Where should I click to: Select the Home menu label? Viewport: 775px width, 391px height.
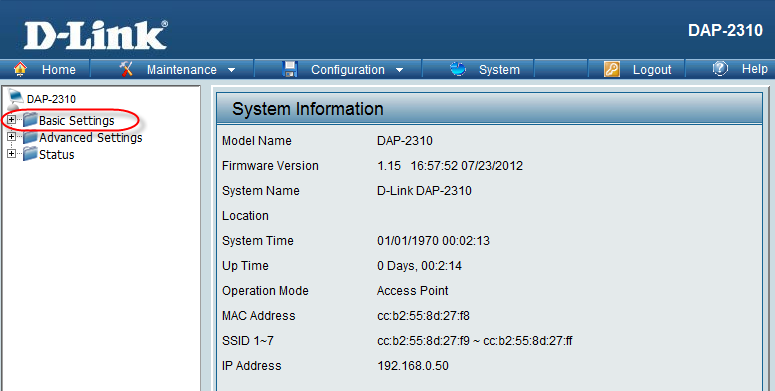(59, 70)
